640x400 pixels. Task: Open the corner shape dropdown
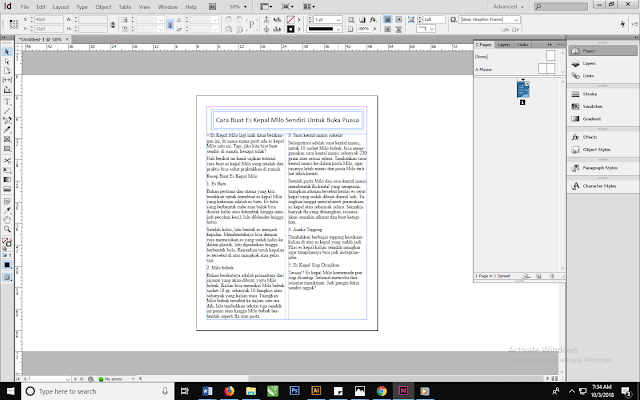[x=432, y=29]
